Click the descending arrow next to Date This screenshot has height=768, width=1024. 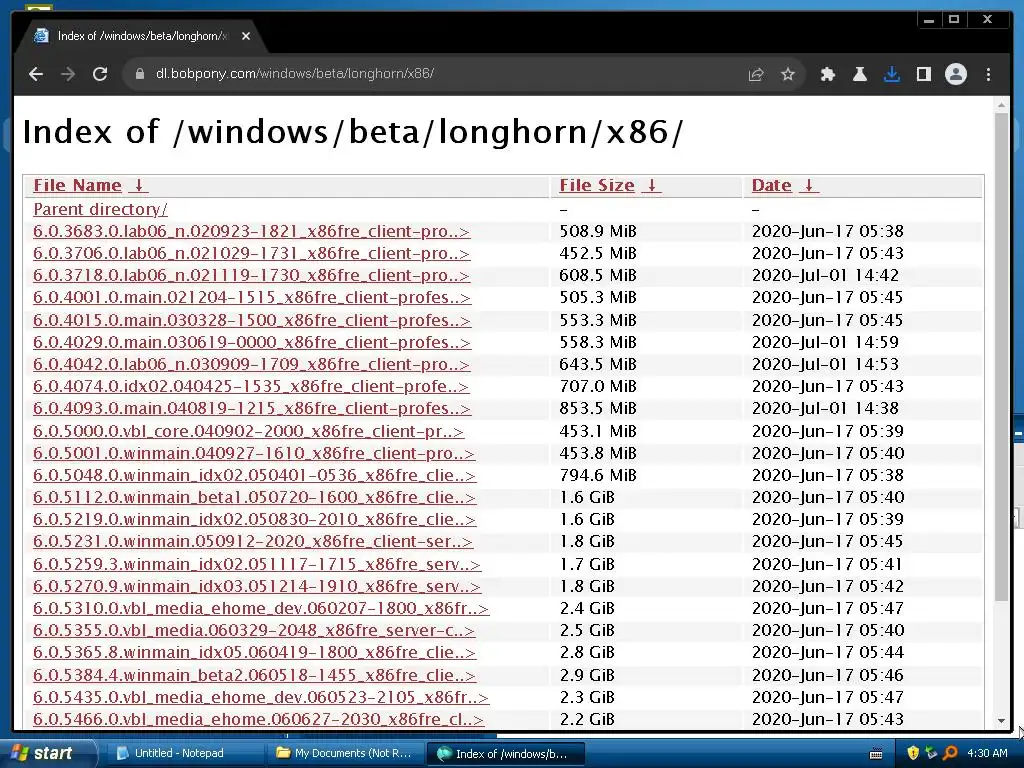coord(808,185)
